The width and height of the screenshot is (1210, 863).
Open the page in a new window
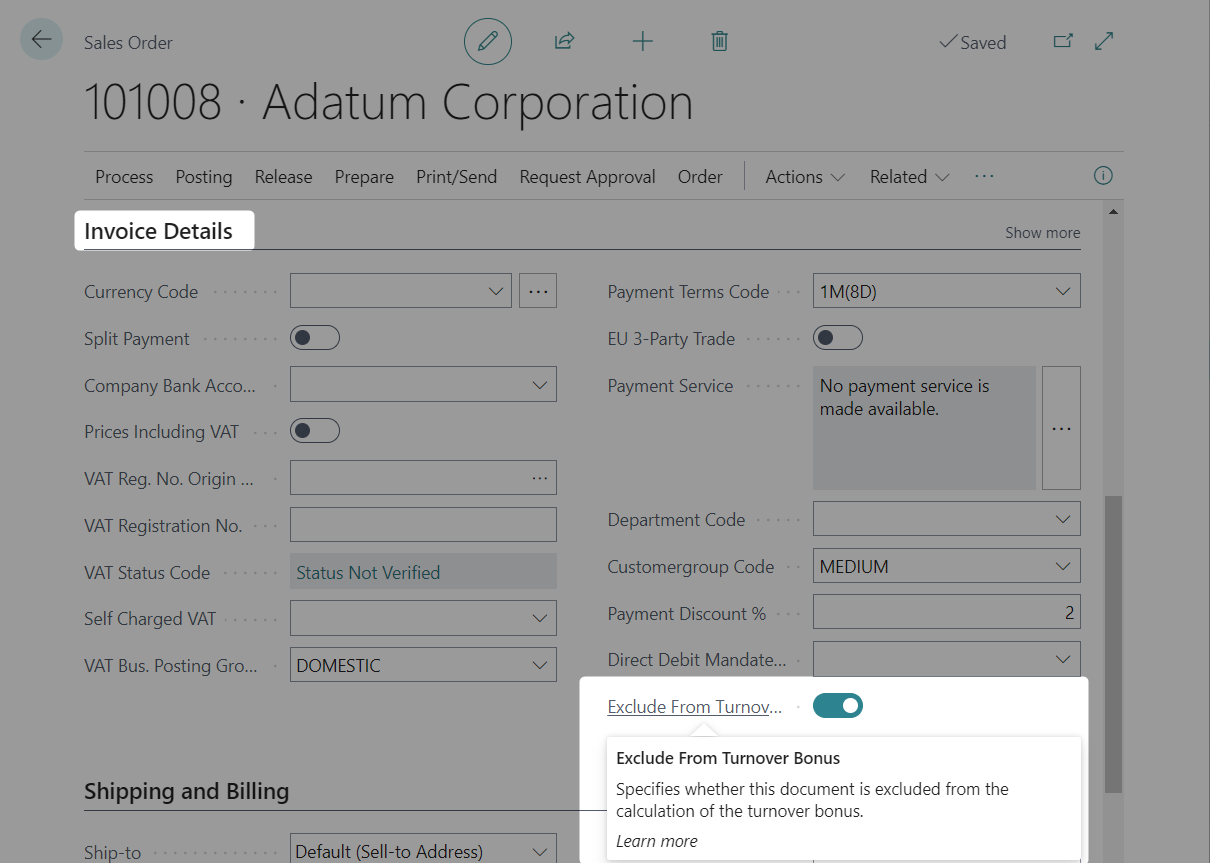pyautogui.click(x=1063, y=42)
